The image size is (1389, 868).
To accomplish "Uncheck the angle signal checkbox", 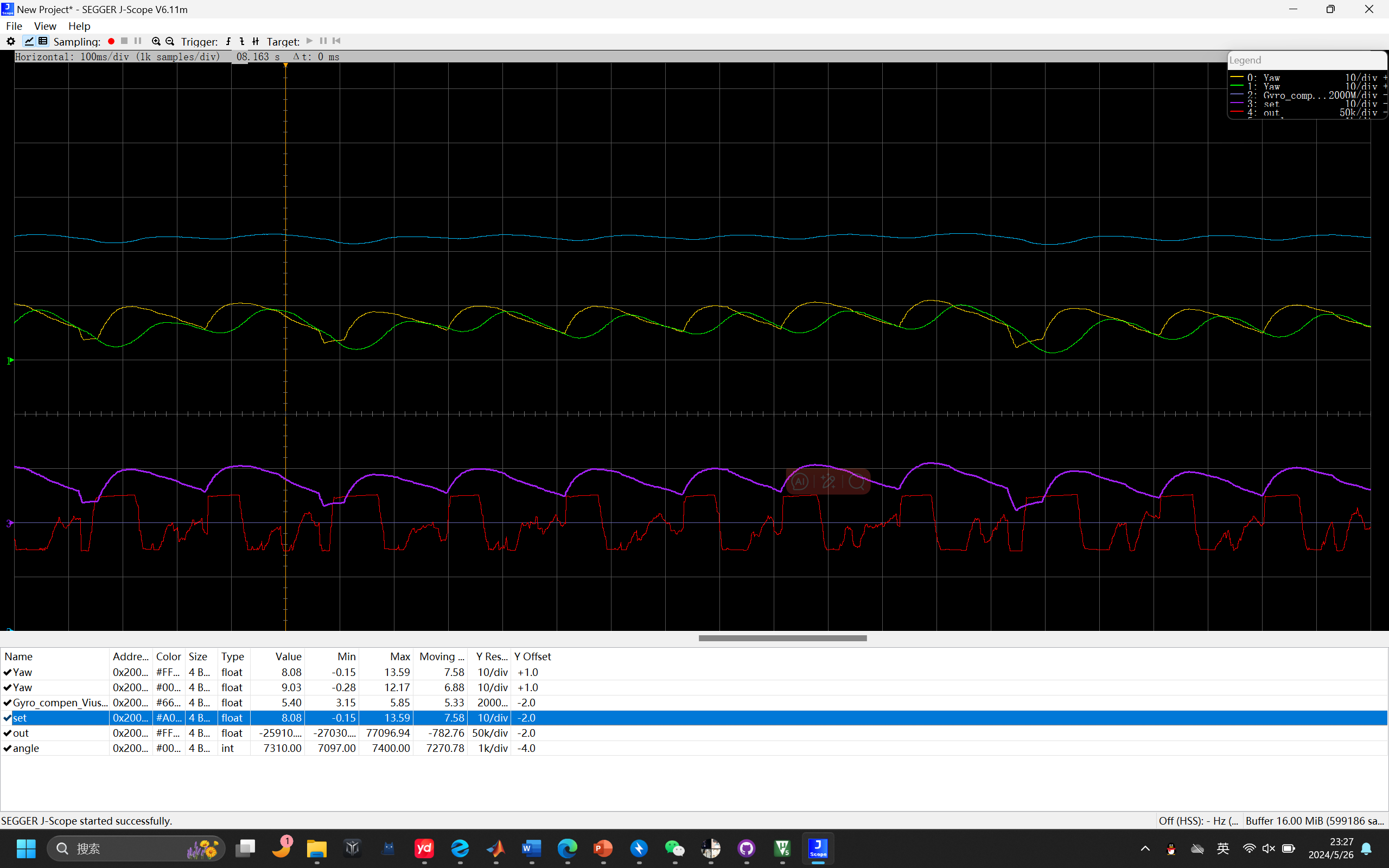I will coord(8,748).
